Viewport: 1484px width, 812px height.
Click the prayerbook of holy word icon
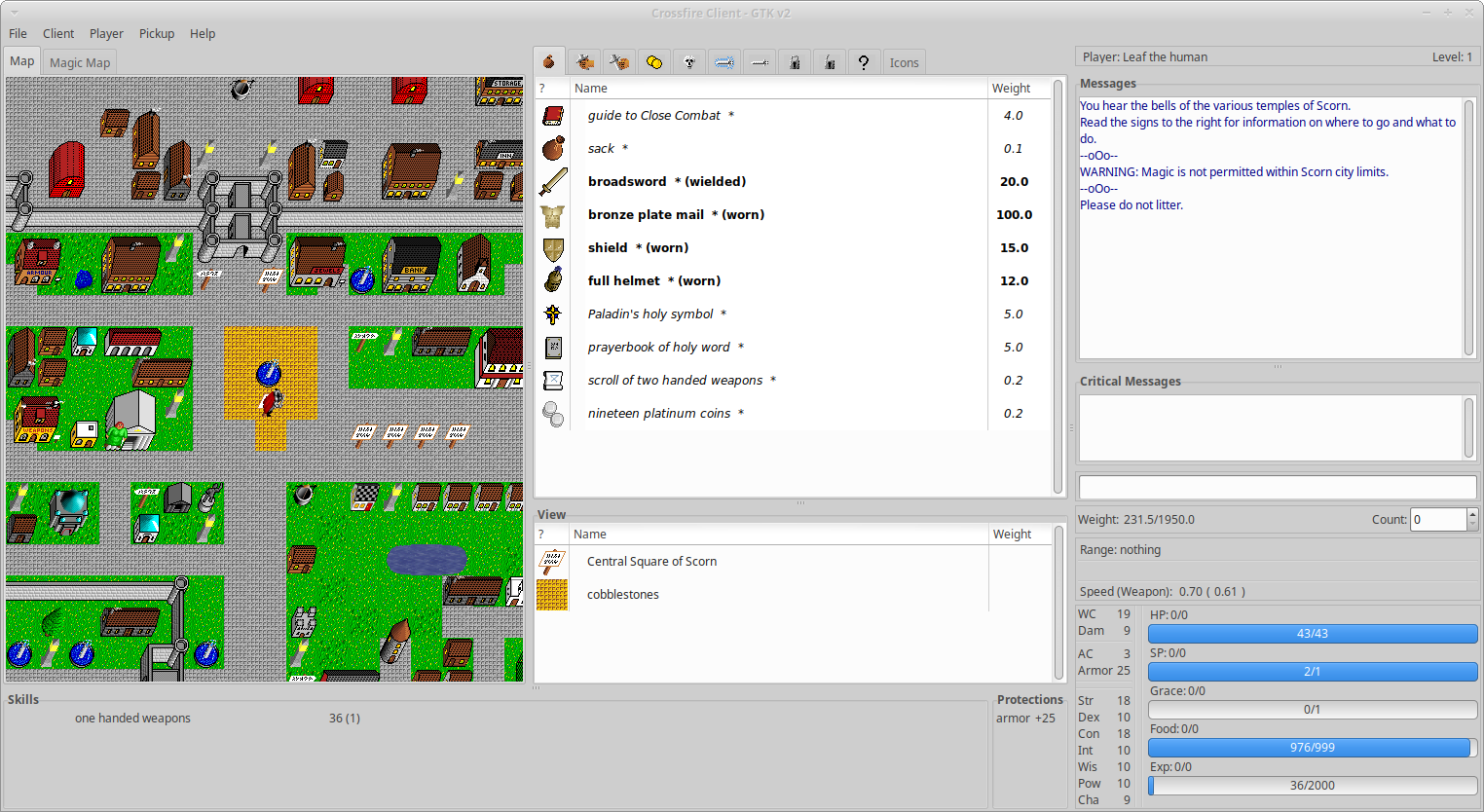pos(553,347)
